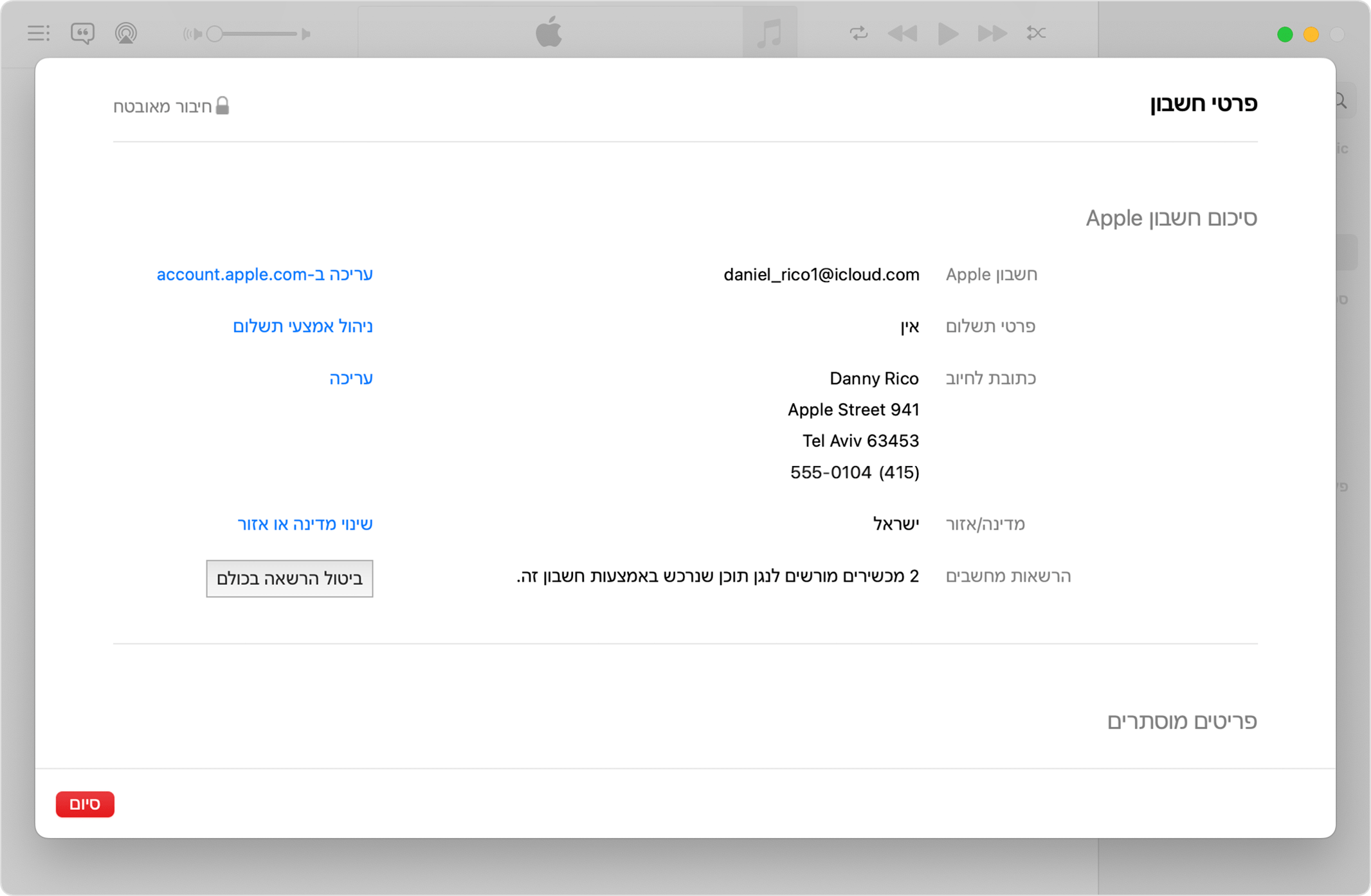
Task: Click the חיבור מאובטח secure connection text
Action: (x=163, y=106)
